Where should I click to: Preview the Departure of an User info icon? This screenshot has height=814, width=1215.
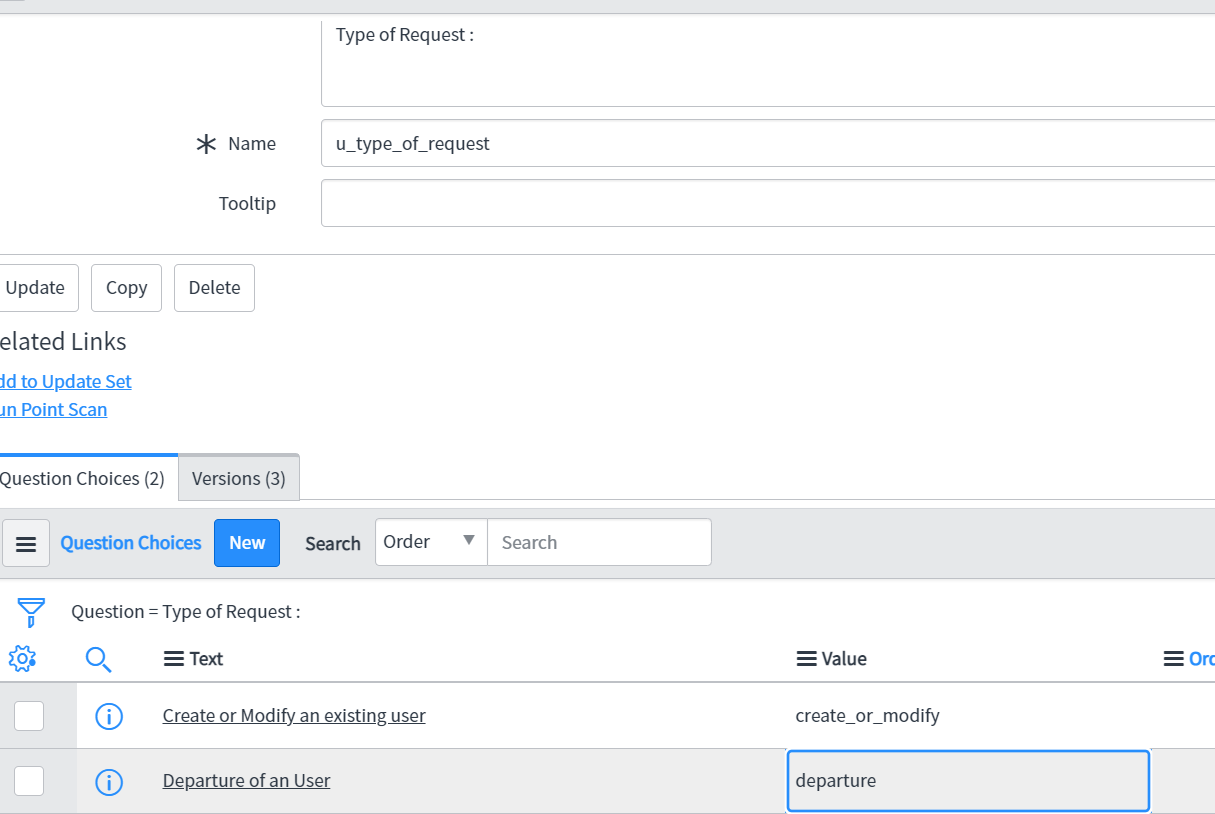coord(108,781)
